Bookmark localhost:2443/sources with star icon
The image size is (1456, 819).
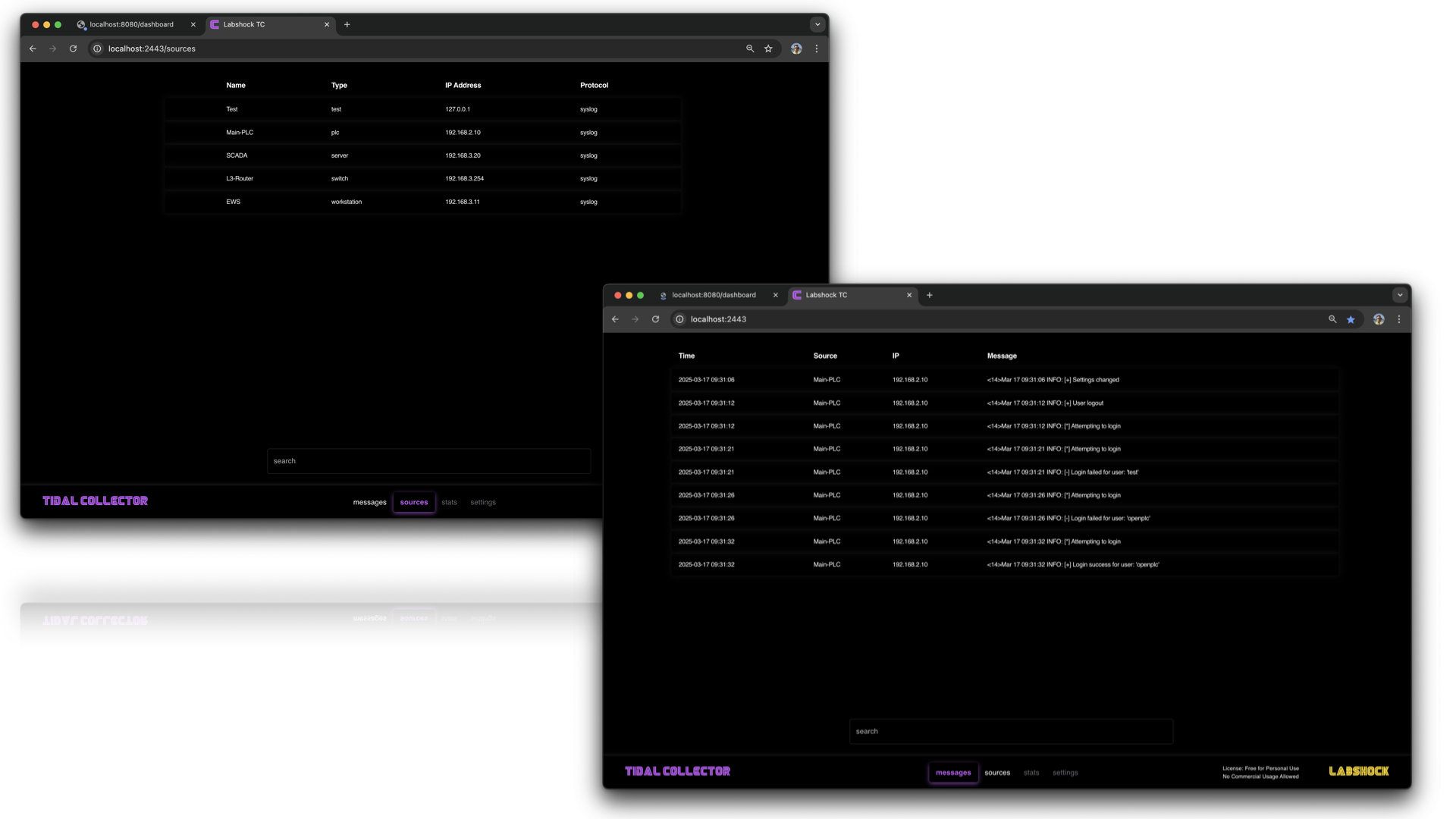[768, 49]
